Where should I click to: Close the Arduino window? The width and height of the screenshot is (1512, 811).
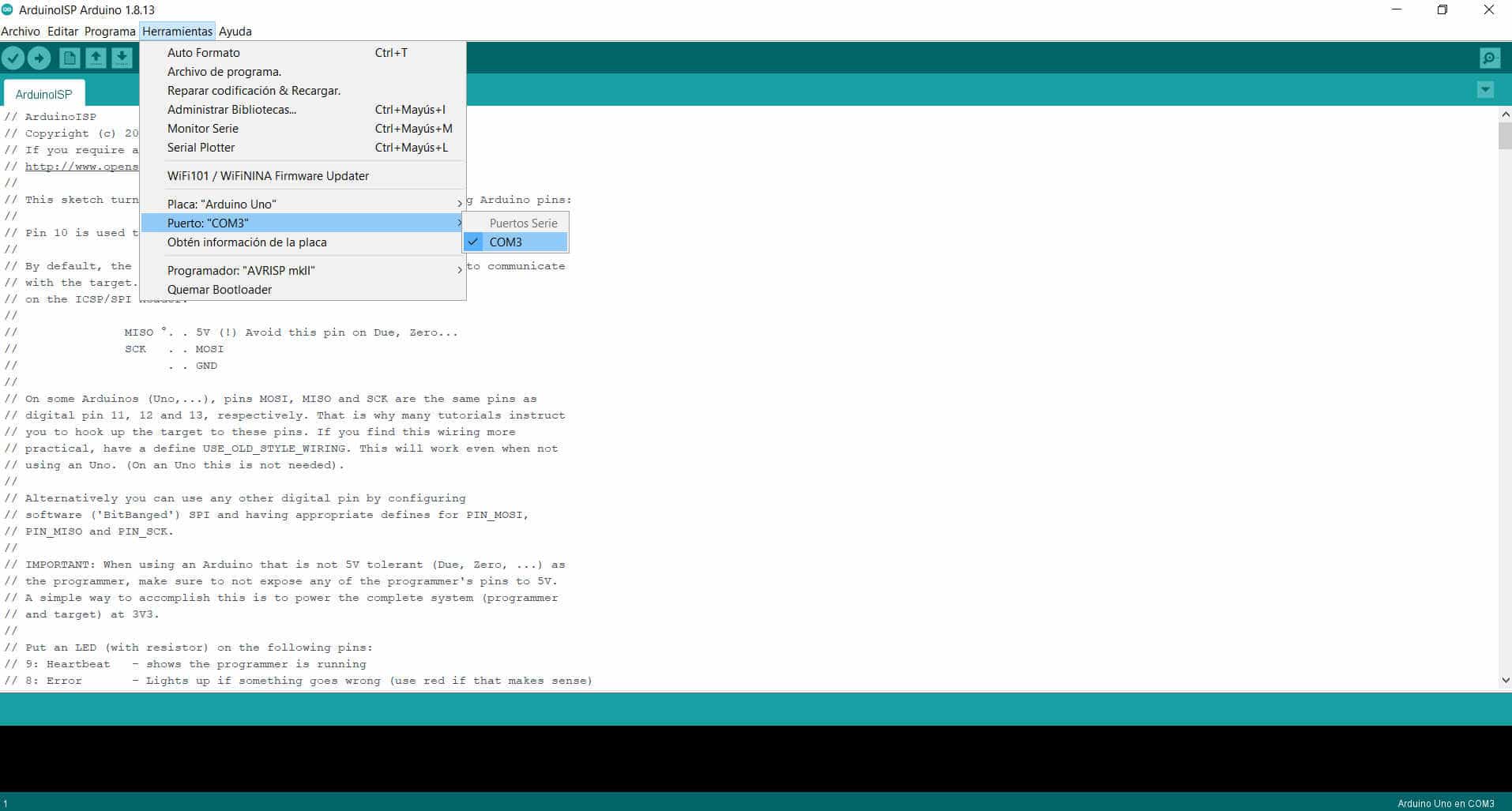point(1488,10)
